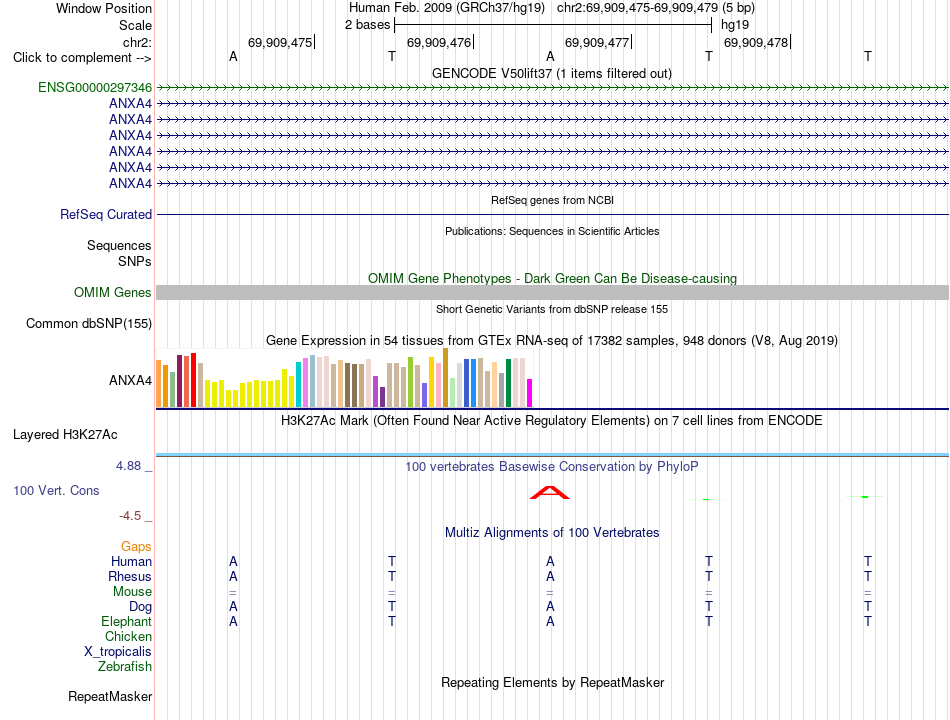Viewport: 950px width, 720px height.
Task: Click the Scale label
Action: pos(135,25)
